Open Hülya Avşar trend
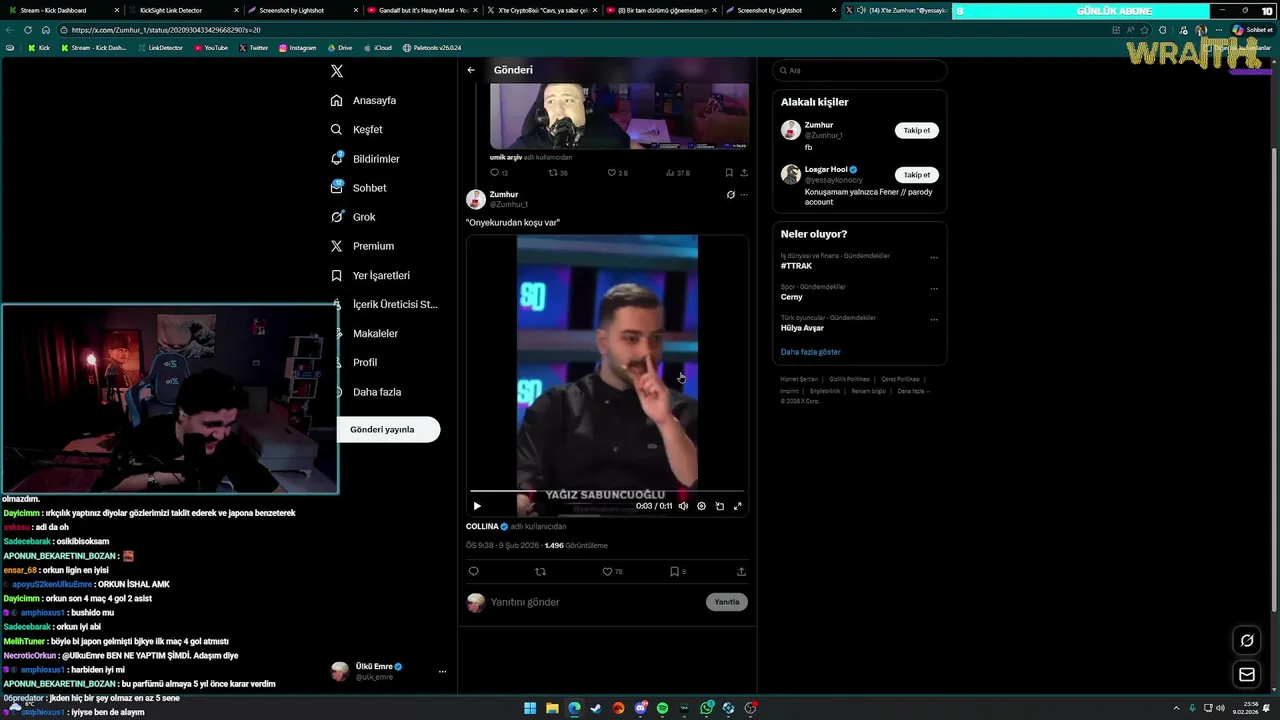The width and height of the screenshot is (1280, 720). pyautogui.click(x=802, y=328)
